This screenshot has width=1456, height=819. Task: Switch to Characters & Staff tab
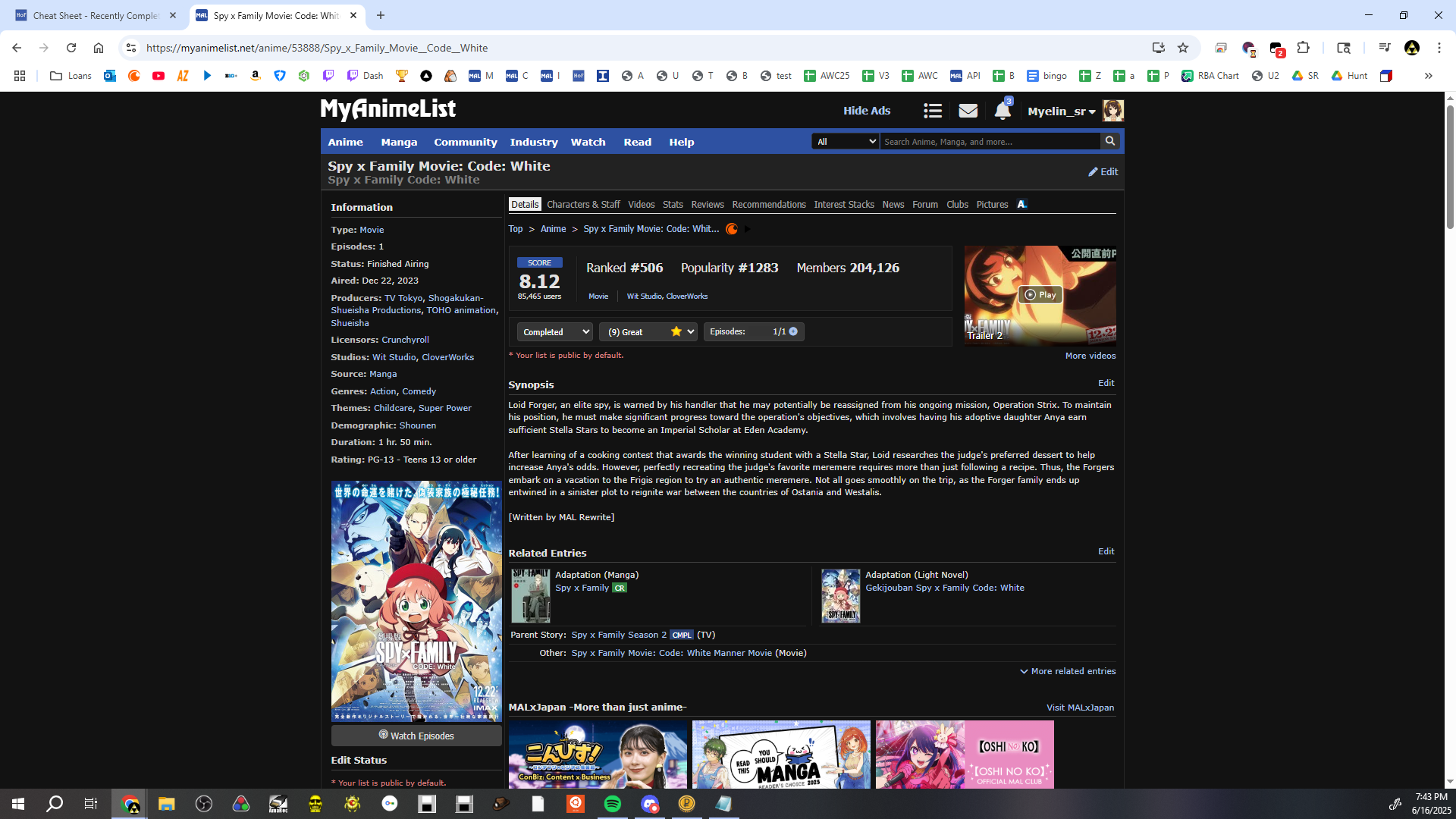pyautogui.click(x=583, y=205)
